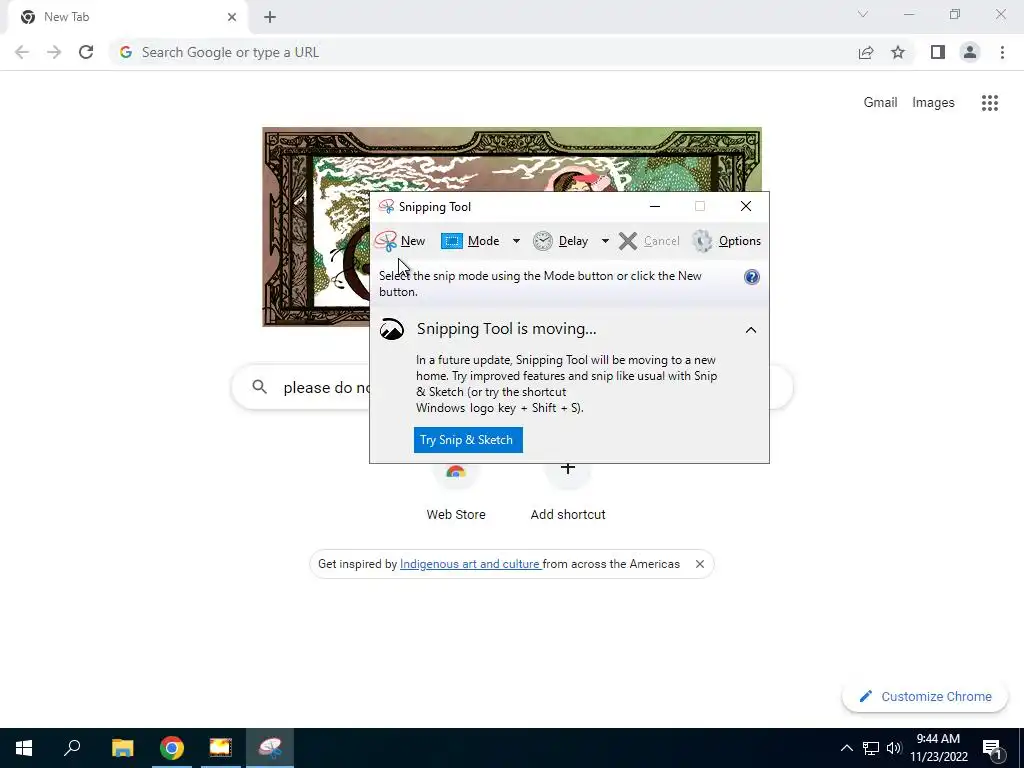This screenshot has height=768, width=1024.
Task: Open Google Images link
Action: pos(933,103)
